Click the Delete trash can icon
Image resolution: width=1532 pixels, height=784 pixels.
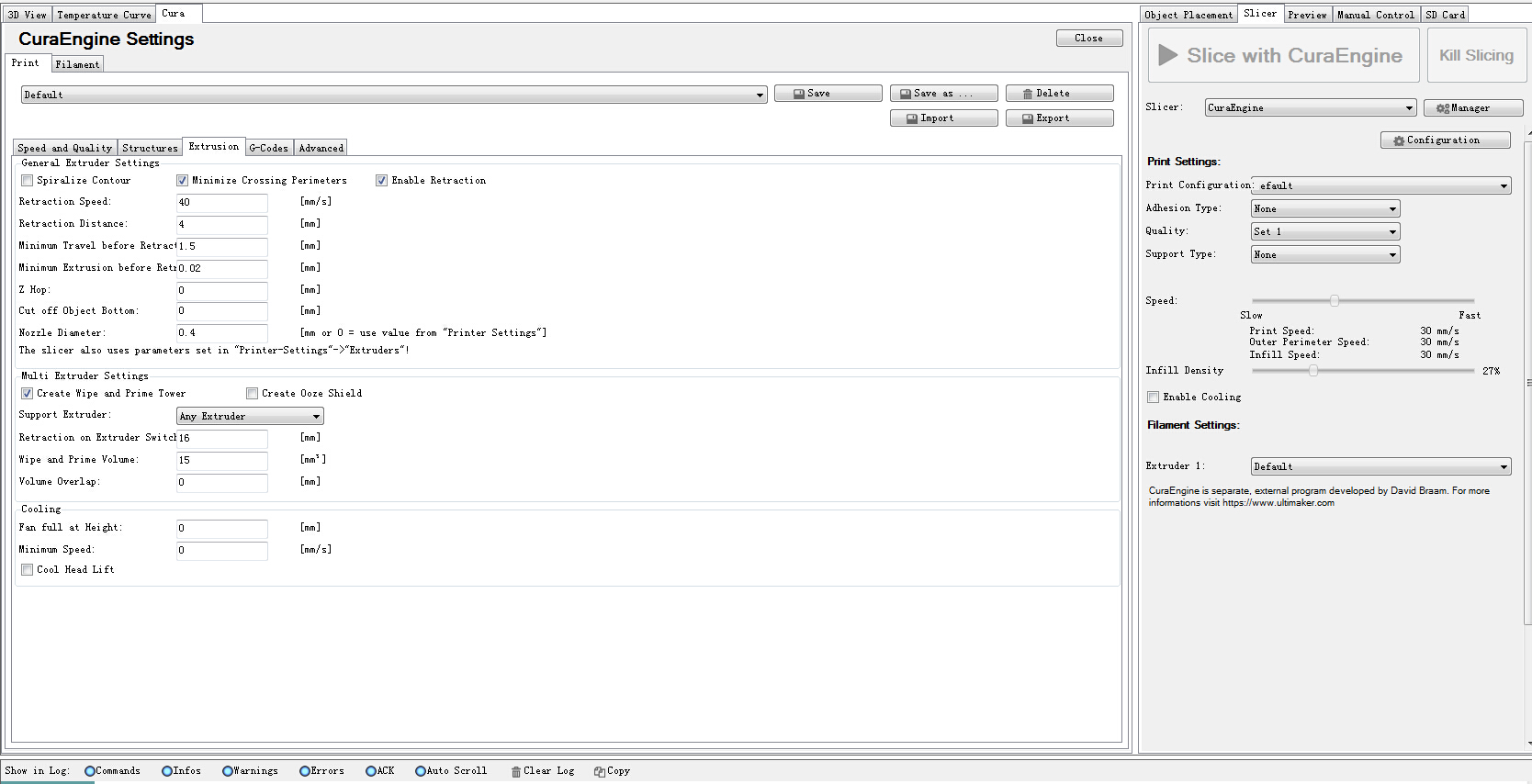[x=1028, y=94]
